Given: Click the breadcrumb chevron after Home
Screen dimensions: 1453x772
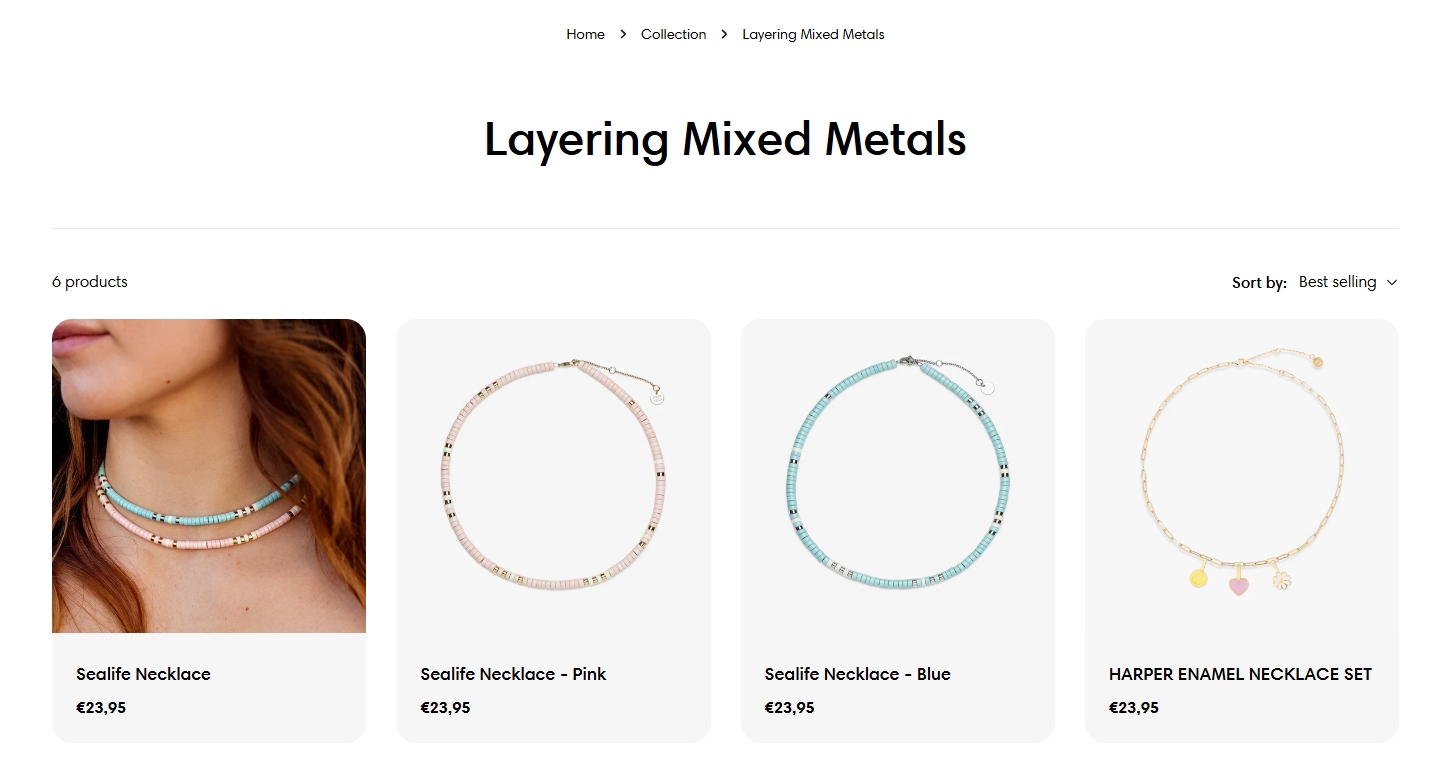Looking at the screenshot, I should point(623,34).
